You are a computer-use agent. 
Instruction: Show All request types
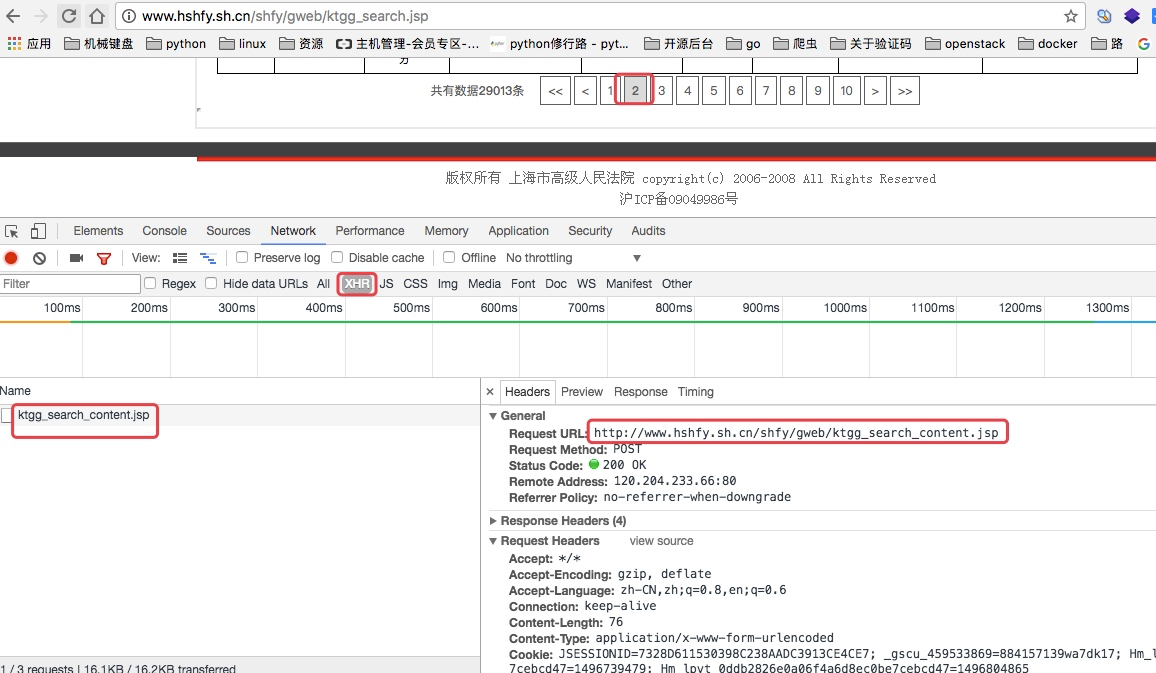click(324, 284)
